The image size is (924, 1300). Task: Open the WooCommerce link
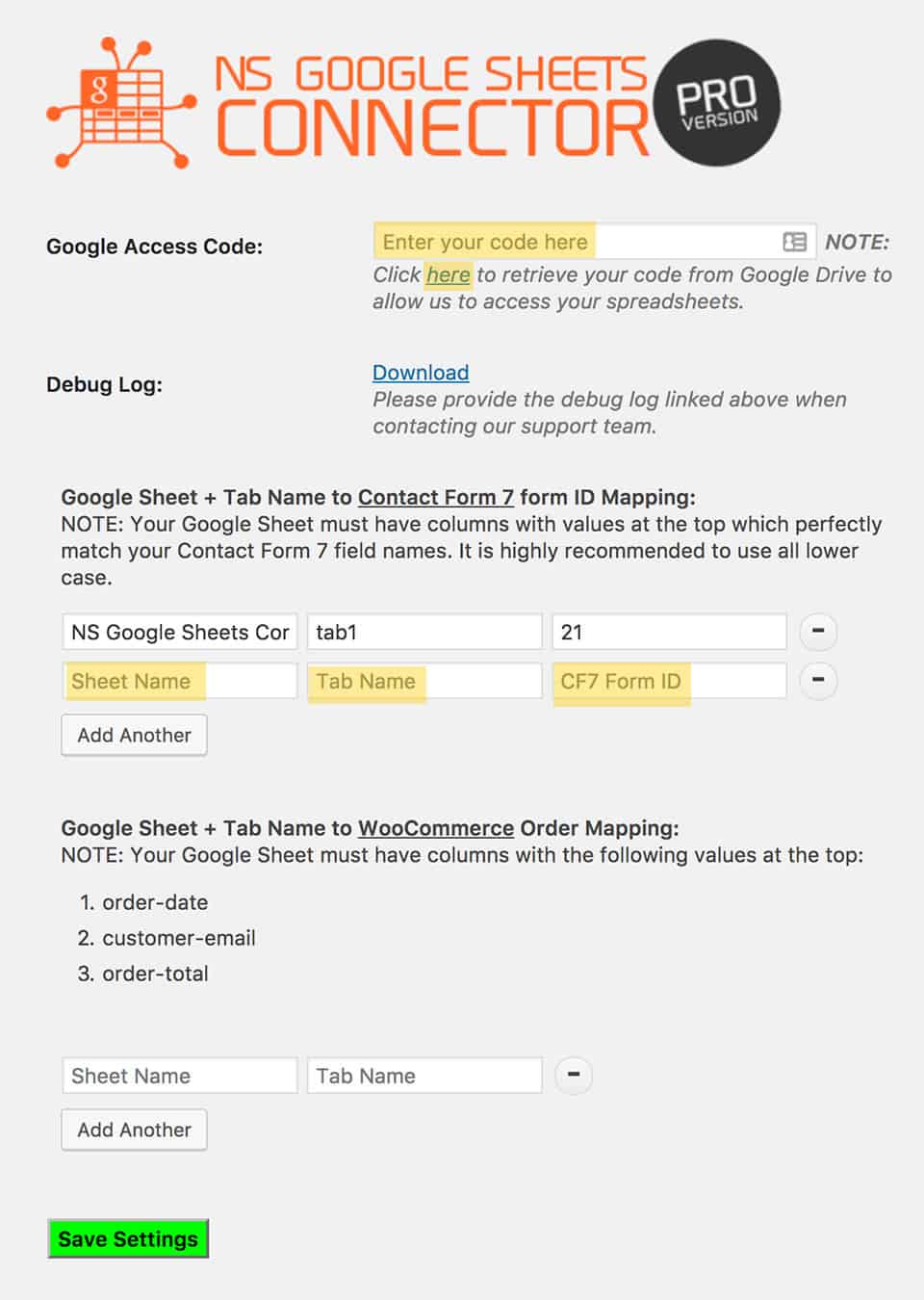(436, 828)
